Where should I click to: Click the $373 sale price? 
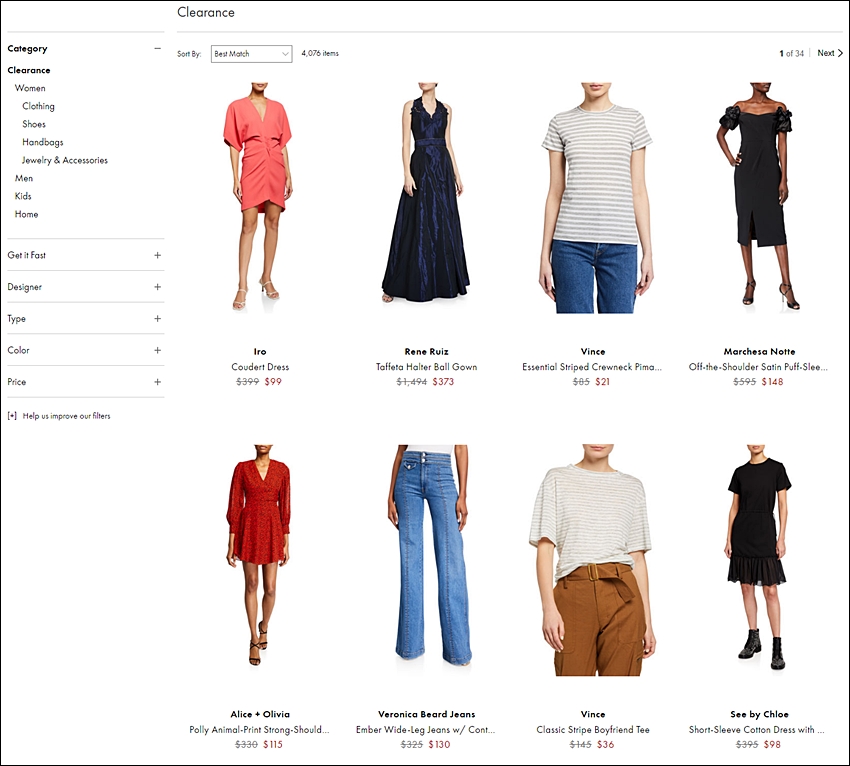pos(443,382)
